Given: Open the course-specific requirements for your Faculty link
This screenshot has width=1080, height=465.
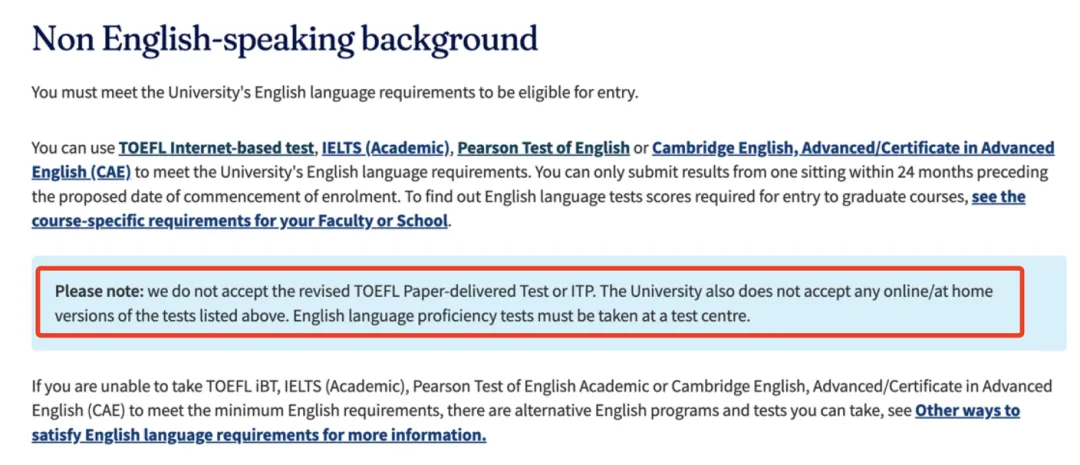Looking at the screenshot, I should point(240,221).
